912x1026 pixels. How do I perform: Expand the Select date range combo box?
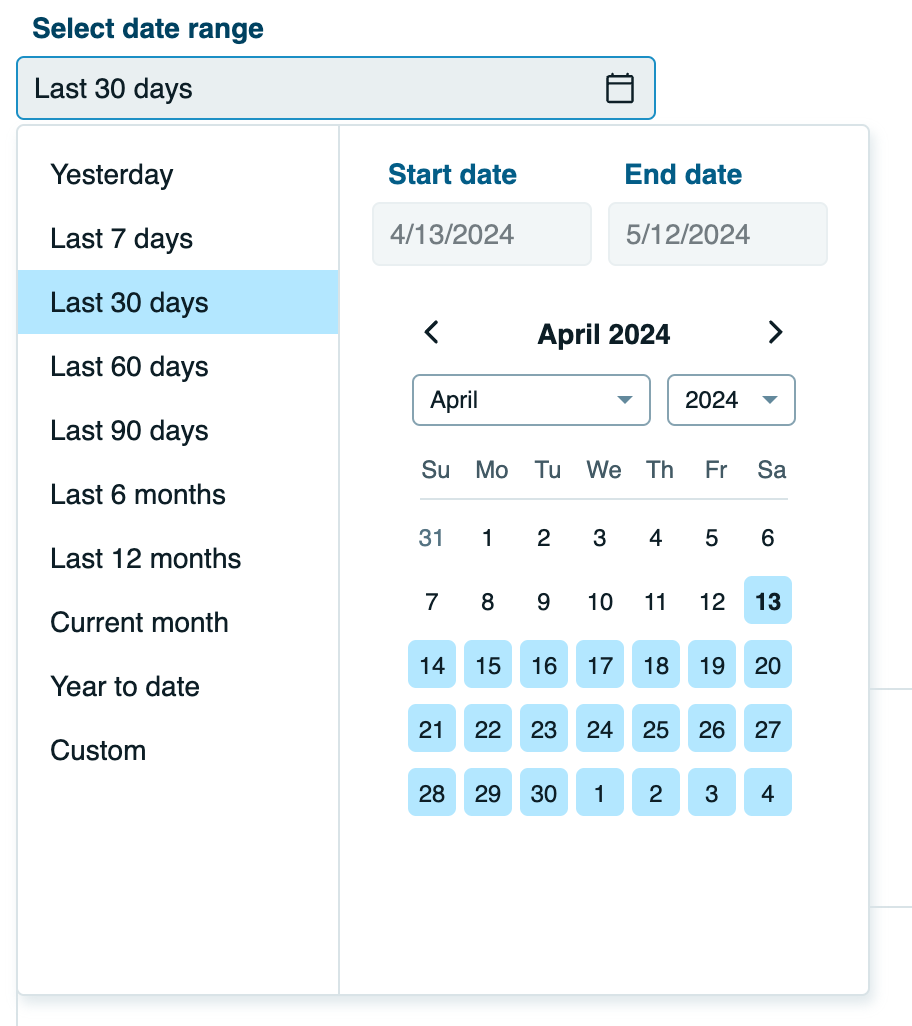pos(335,88)
